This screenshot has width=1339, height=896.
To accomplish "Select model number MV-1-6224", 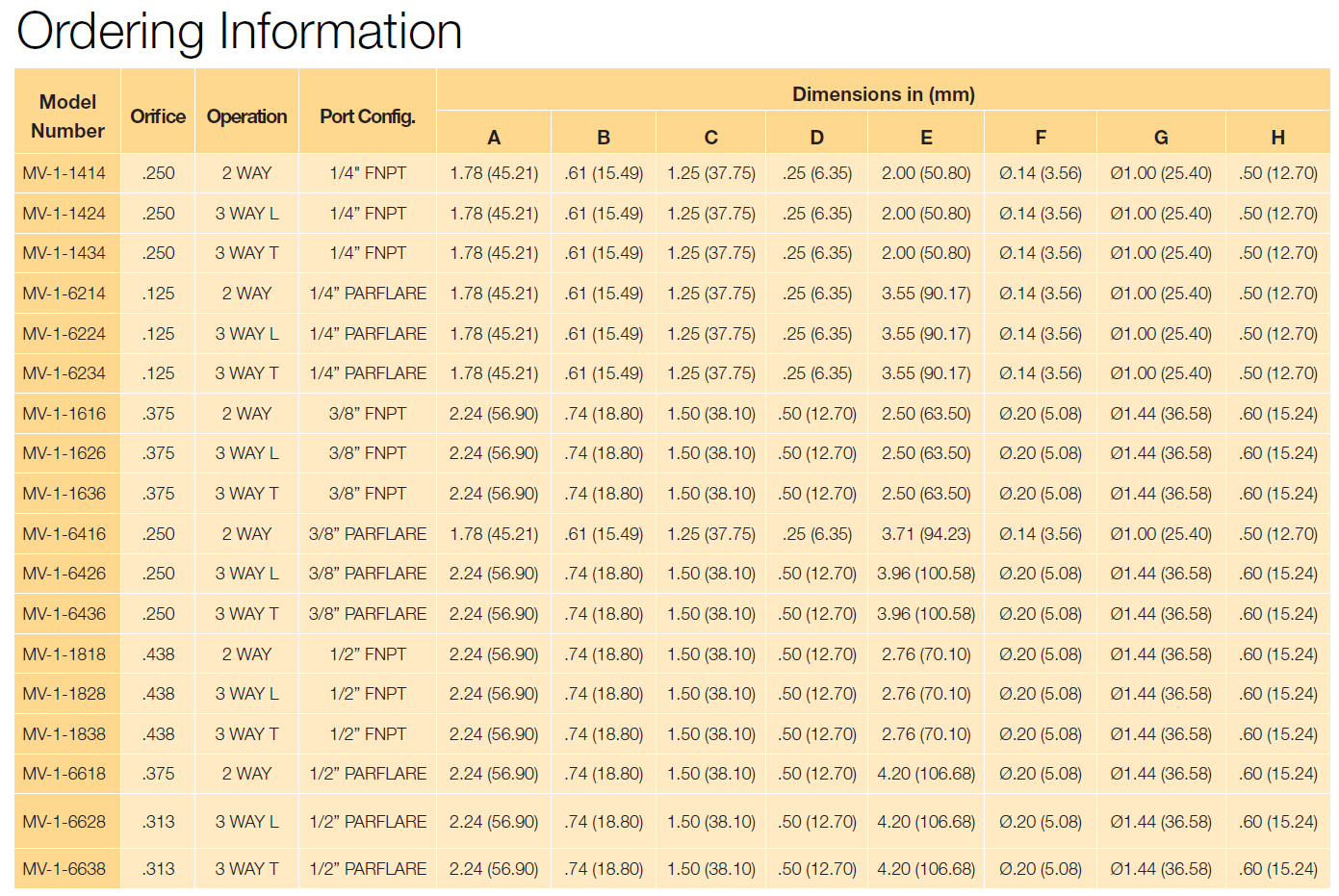I will [x=64, y=334].
